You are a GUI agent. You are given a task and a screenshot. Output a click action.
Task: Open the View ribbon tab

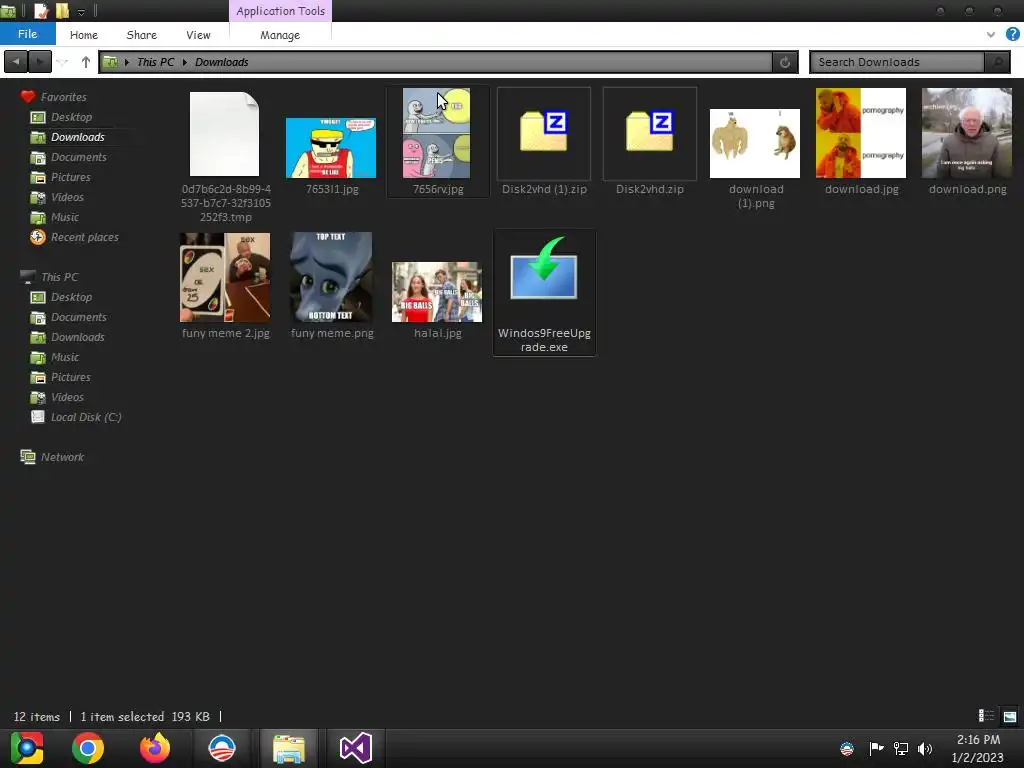[198, 35]
